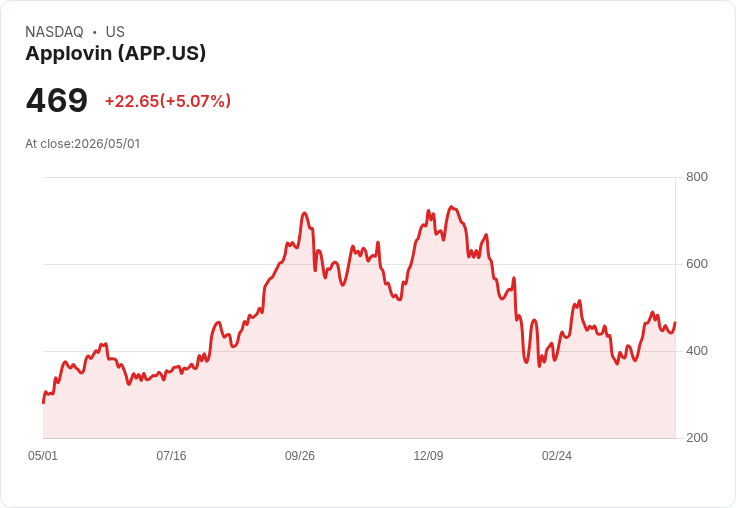Click the 05/01 date label on x-axis

pos(43,456)
